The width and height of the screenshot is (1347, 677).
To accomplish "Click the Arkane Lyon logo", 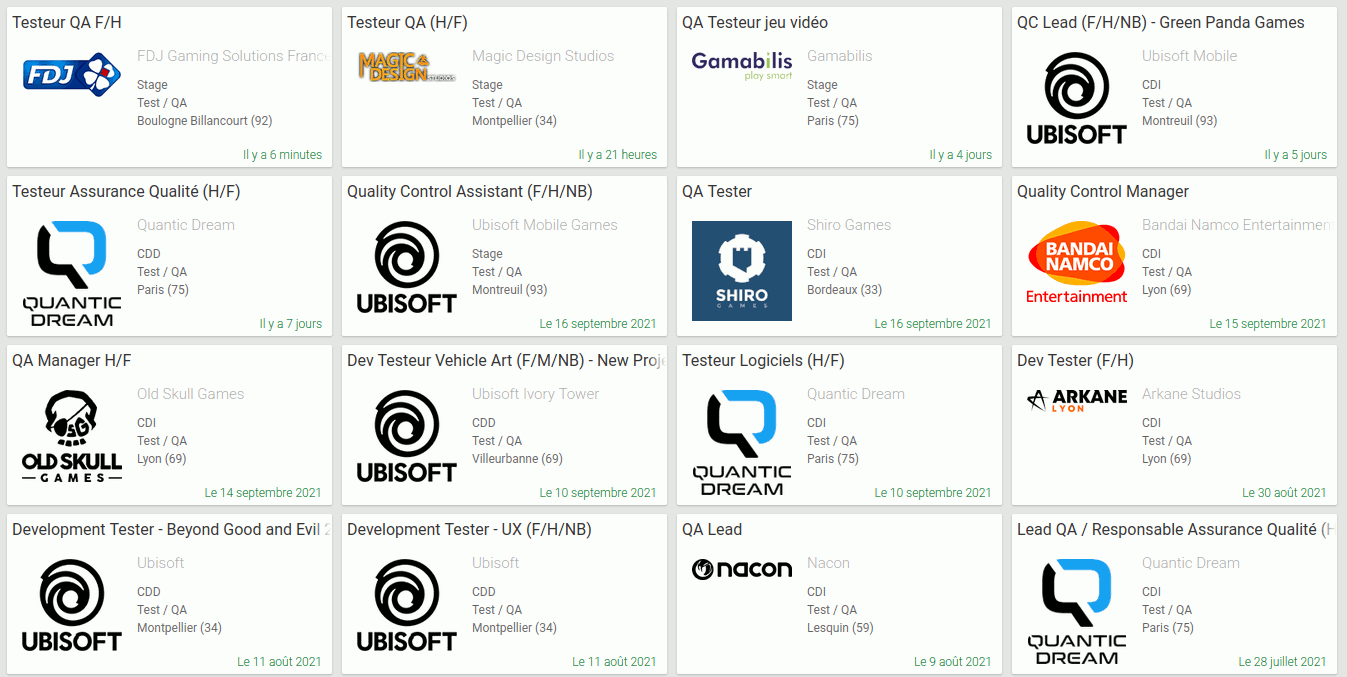I will pyautogui.click(x=1077, y=401).
